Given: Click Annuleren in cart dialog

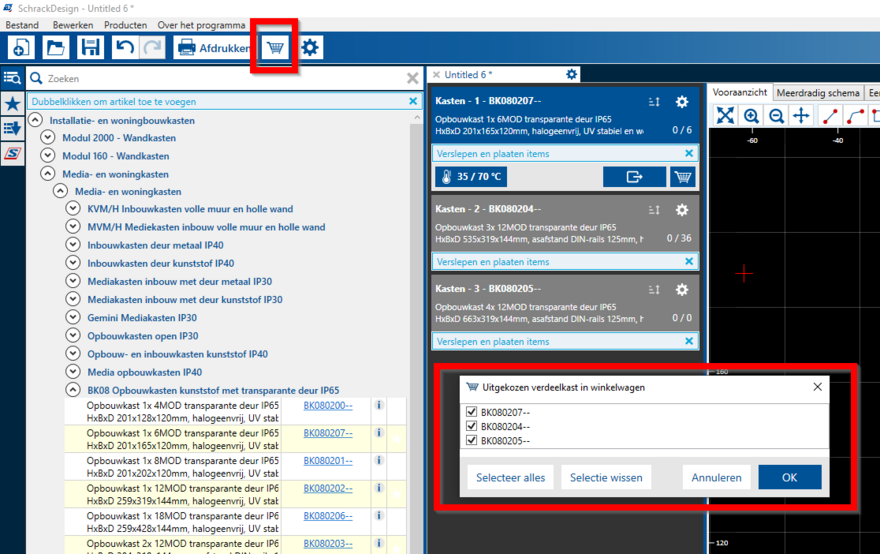Looking at the screenshot, I should (x=716, y=478).
